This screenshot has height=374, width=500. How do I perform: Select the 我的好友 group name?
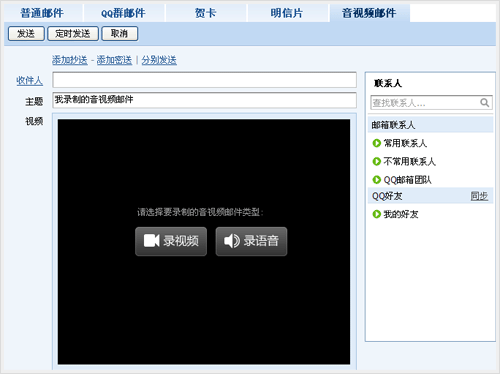point(401,214)
